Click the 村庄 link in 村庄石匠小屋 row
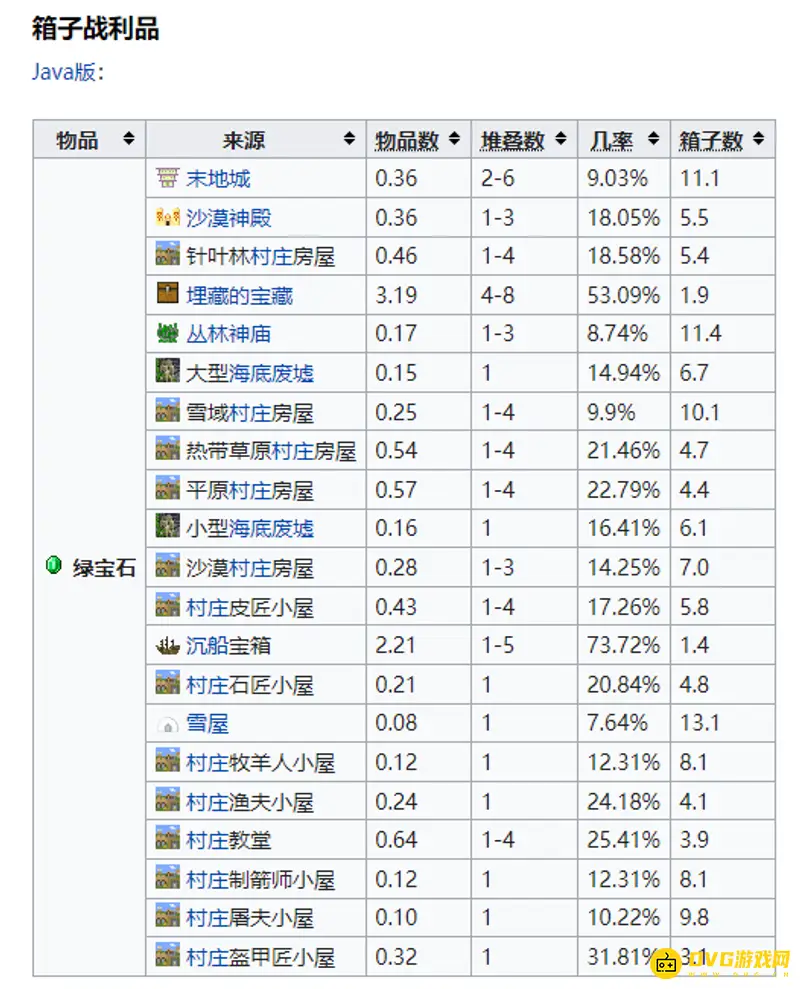Viewport: 800px width, 989px height. click(x=208, y=685)
